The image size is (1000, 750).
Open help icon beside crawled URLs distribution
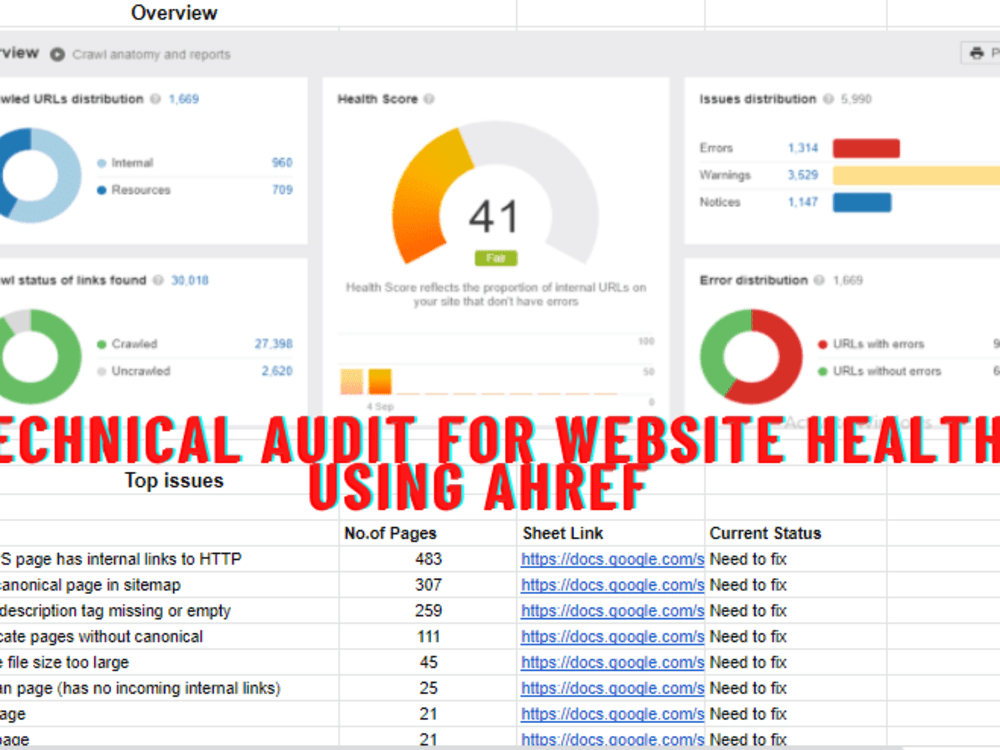156,99
